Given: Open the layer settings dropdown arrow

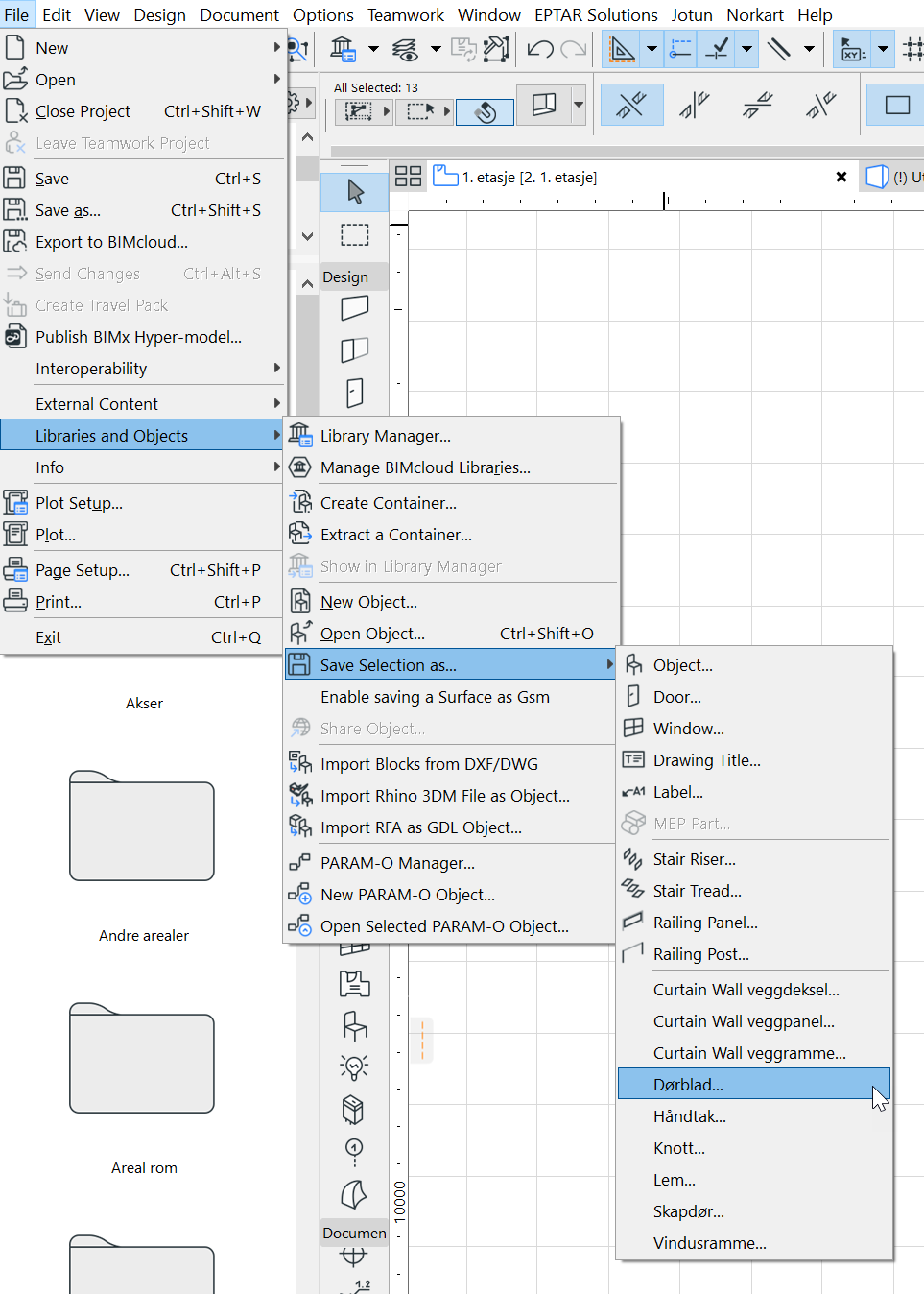Looking at the screenshot, I should pos(436,49).
